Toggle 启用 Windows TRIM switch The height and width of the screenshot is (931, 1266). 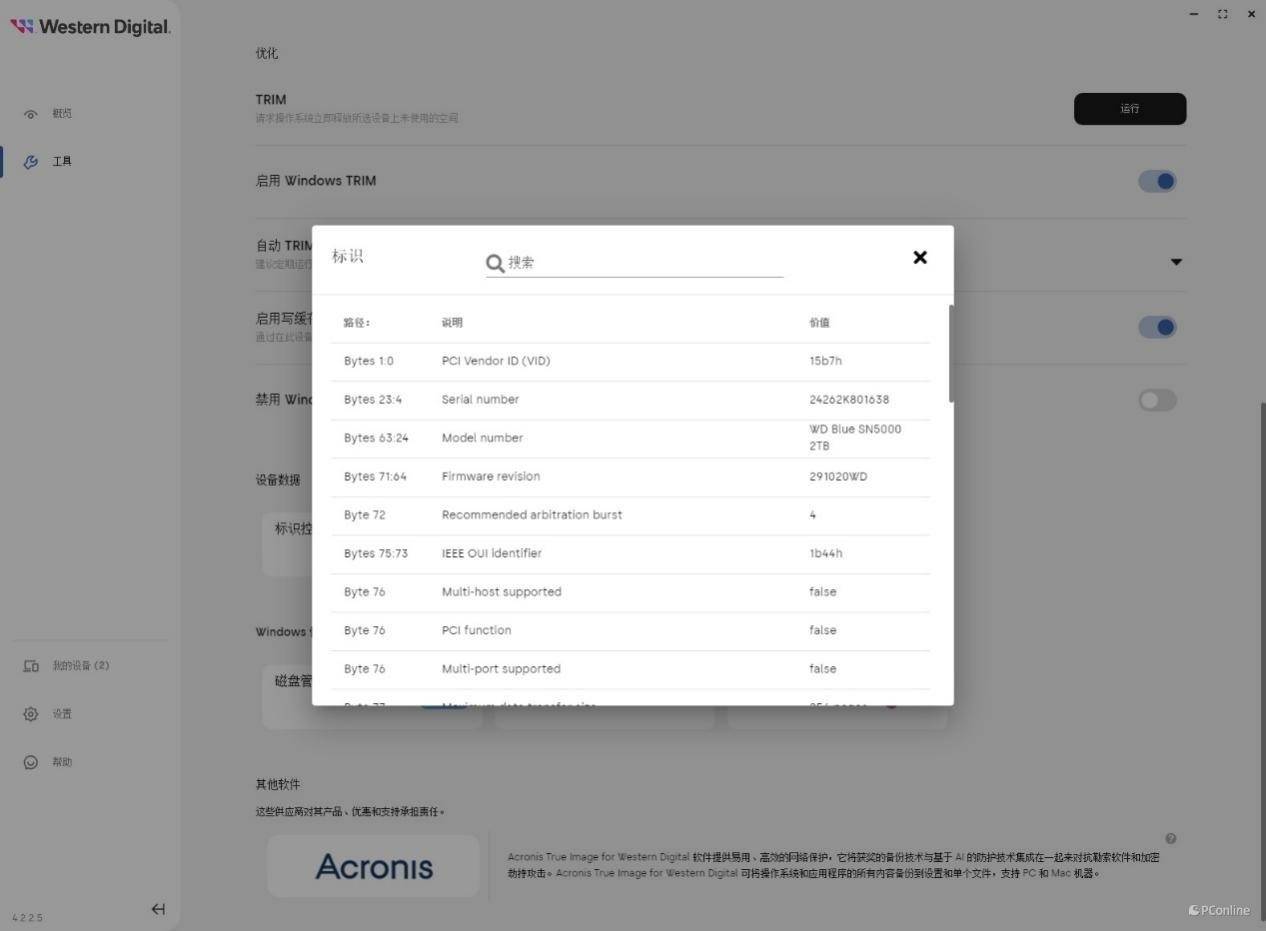click(x=1157, y=181)
